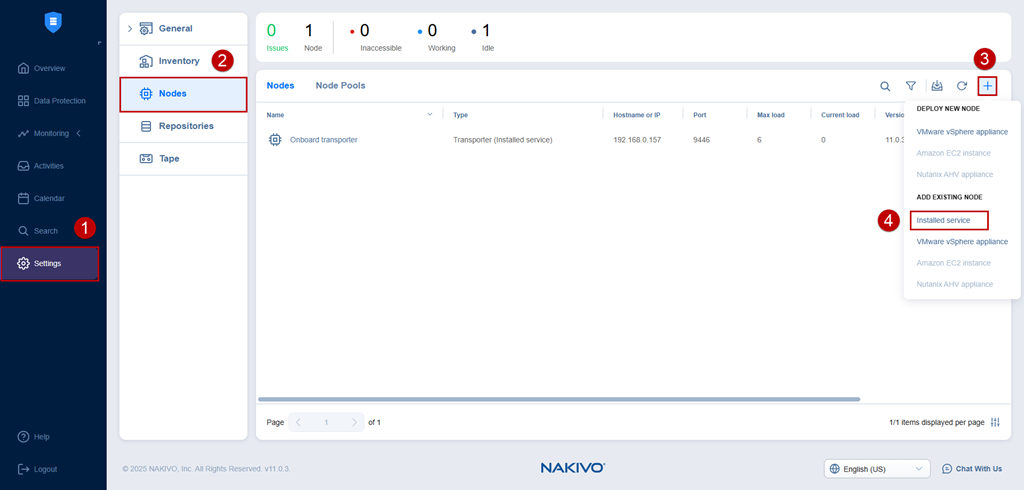This screenshot has height=490, width=1024.
Task: Click the Current load column header
Action: tap(840, 115)
